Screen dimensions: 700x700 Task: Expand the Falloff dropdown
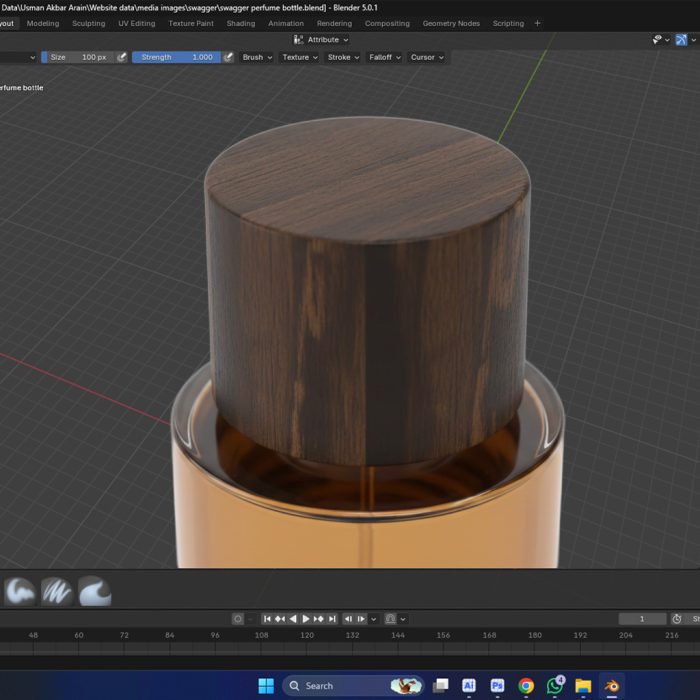(384, 57)
